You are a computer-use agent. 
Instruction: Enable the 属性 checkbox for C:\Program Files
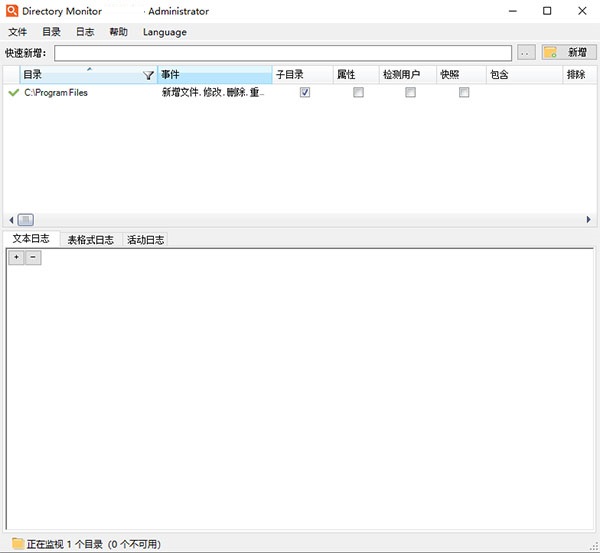pos(358,92)
